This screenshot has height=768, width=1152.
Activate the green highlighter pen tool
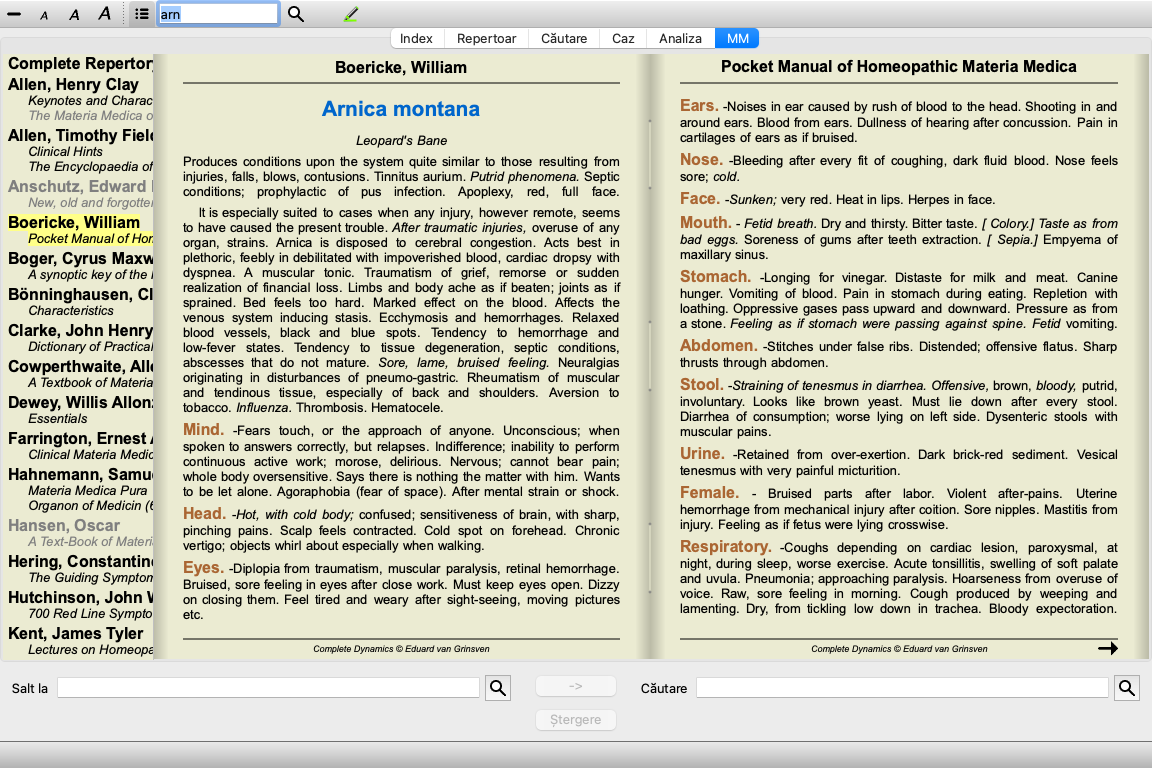(350, 14)
